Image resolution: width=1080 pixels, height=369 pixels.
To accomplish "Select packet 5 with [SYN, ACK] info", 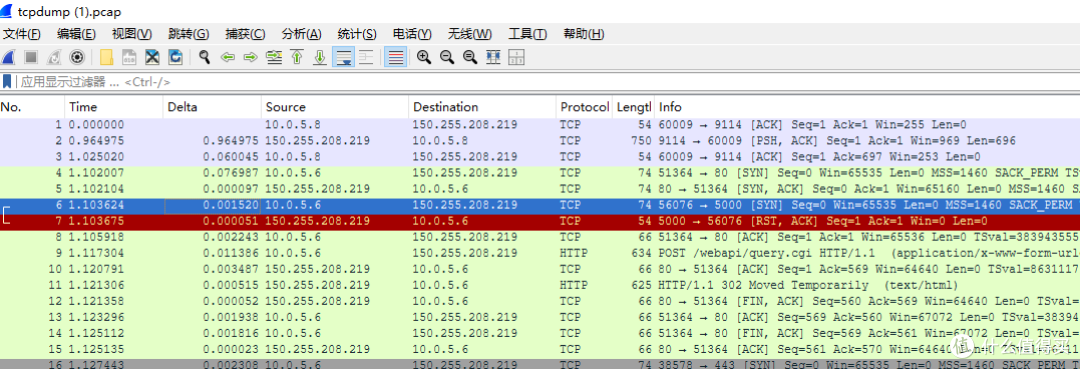I will (x=540, y=189).
